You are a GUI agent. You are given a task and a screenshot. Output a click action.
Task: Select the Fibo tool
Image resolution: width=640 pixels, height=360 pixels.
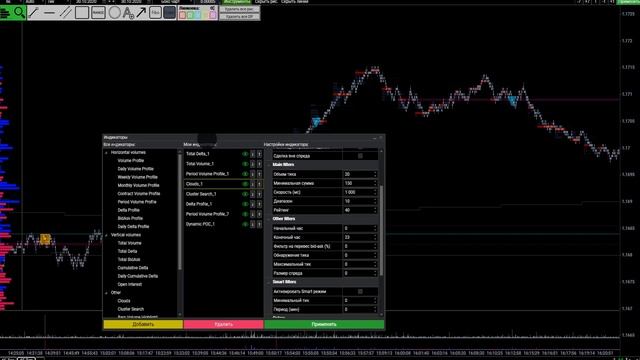[155, 13]
